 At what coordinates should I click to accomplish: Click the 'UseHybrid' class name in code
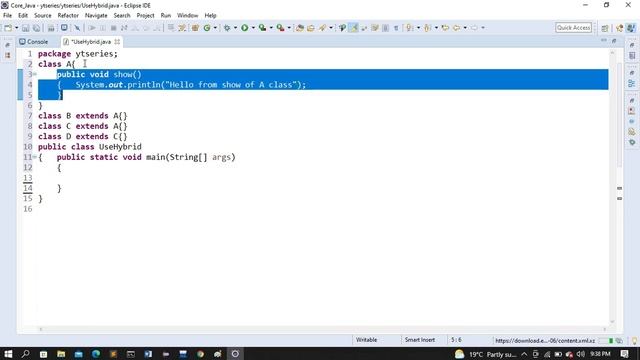(120, 147)
